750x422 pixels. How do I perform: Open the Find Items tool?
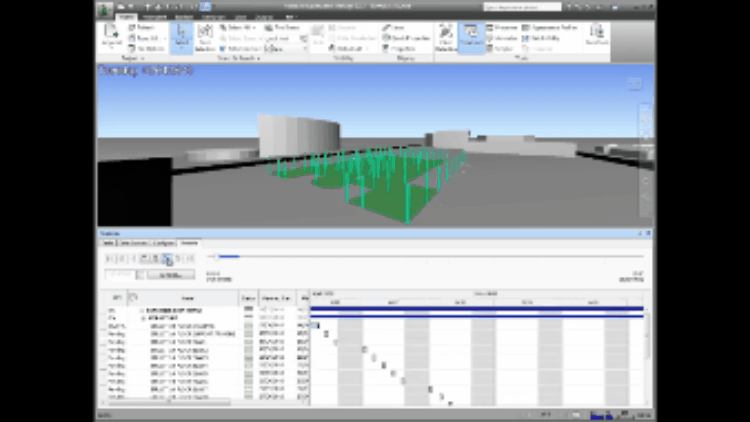click(x=285, y=27)
